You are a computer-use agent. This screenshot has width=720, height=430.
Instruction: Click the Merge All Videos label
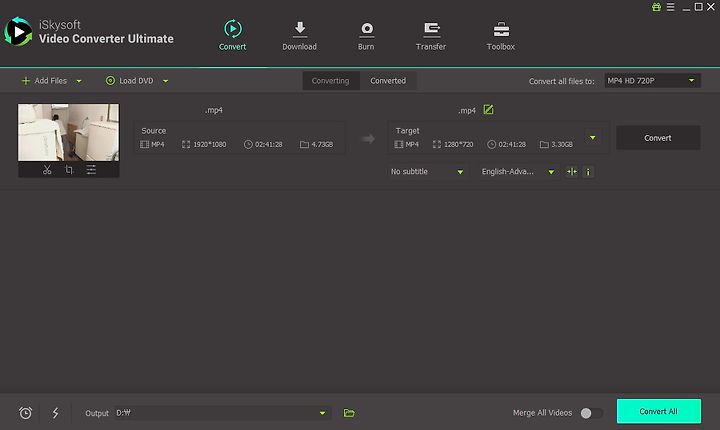[542, 413]
